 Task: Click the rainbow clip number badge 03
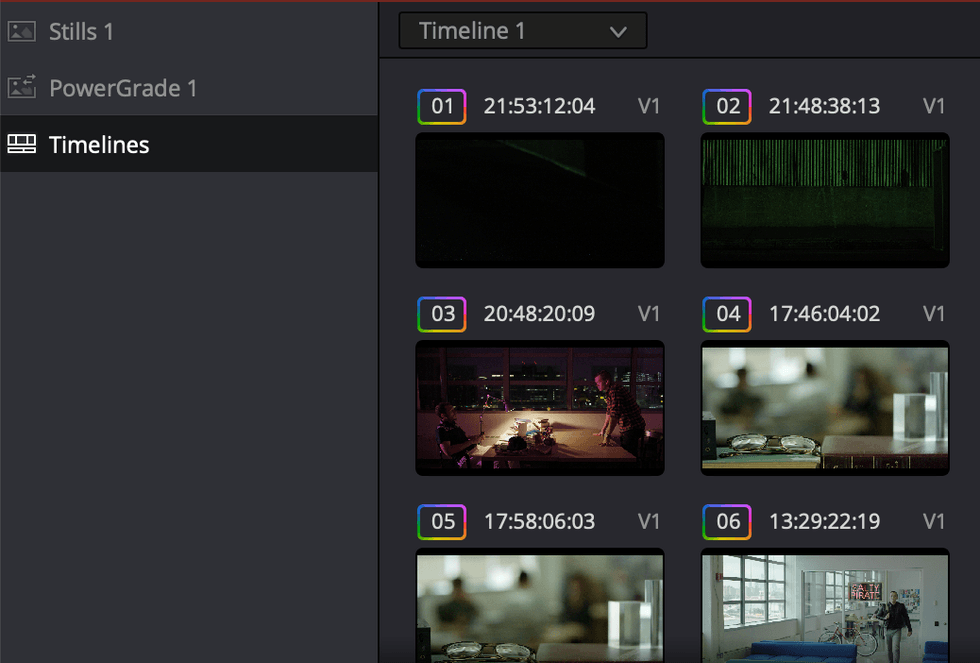pyautogui.click(x=442, y=314)
